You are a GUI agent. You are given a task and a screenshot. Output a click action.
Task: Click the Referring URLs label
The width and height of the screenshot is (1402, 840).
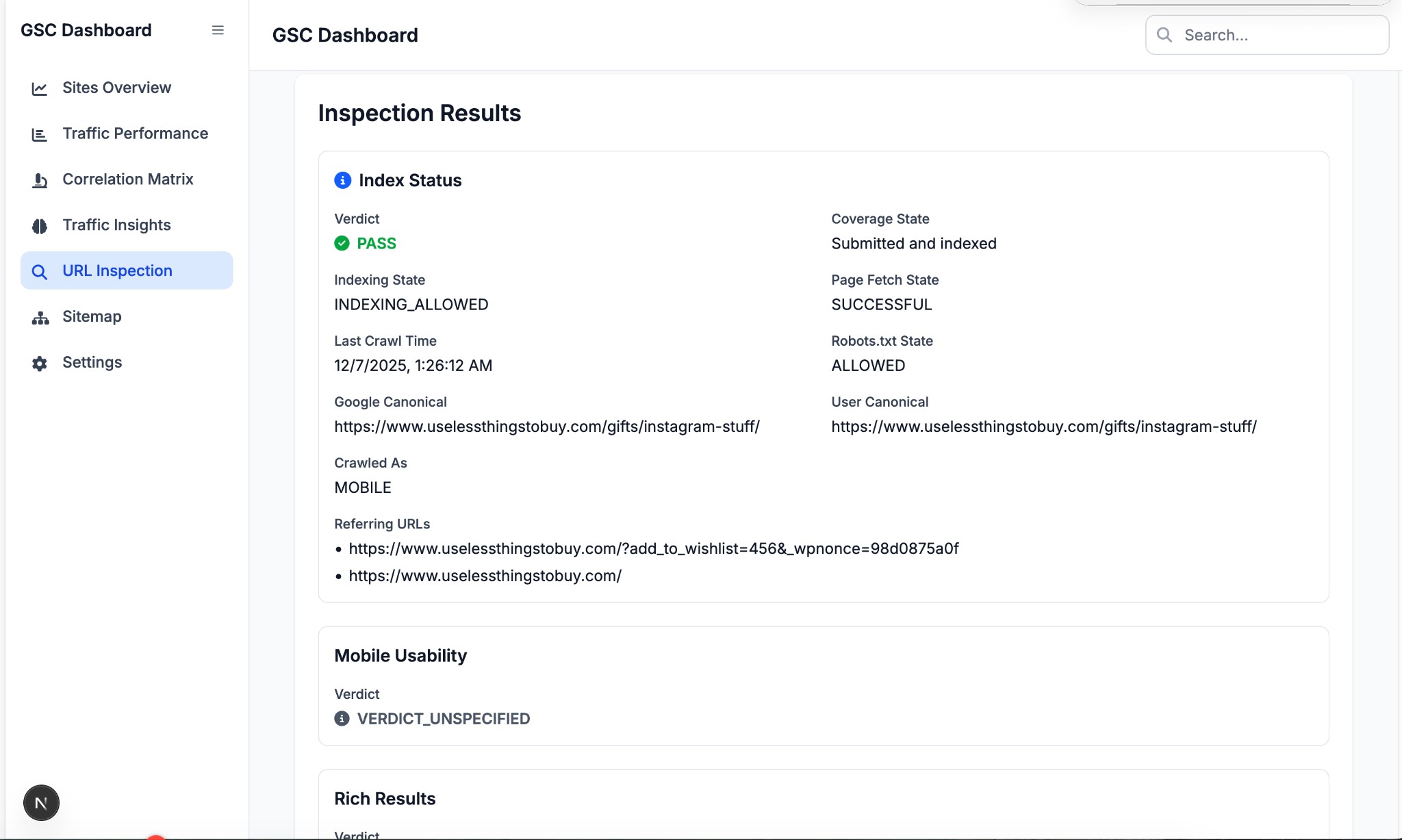click(382, 524)
